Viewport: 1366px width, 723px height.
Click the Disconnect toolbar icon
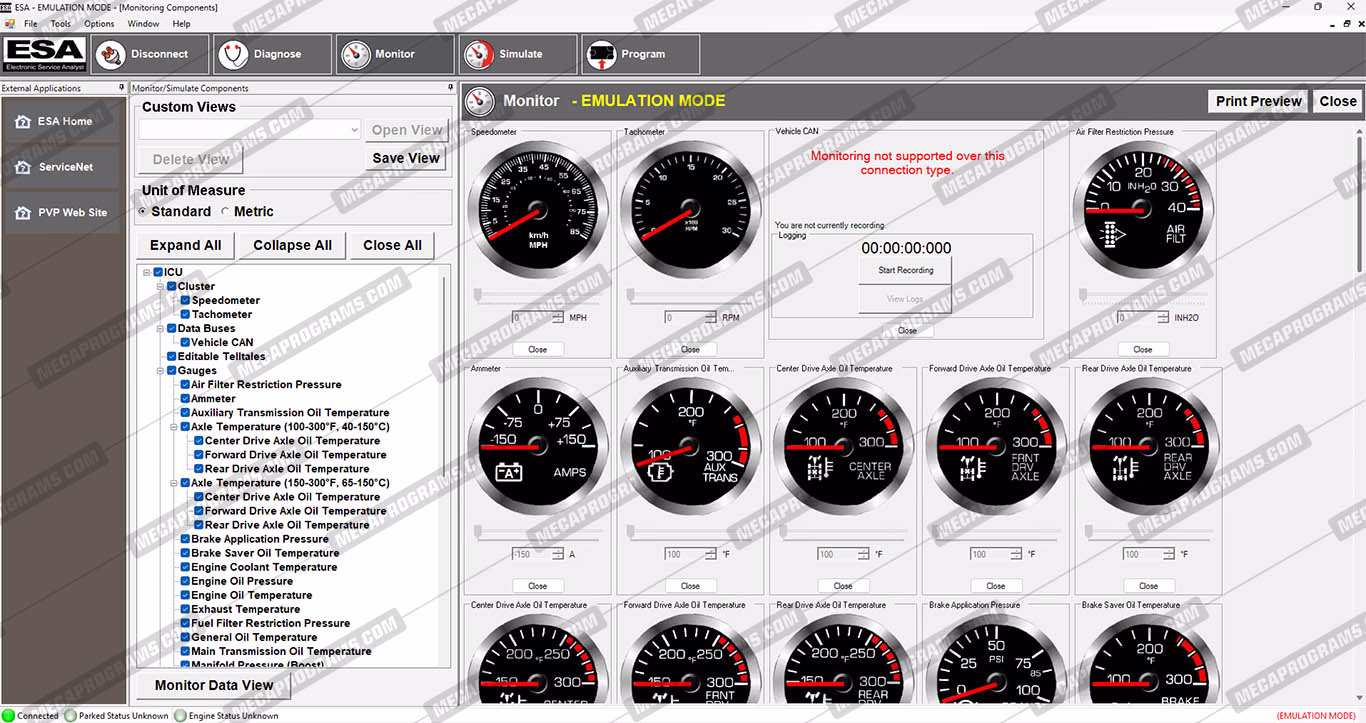[x=113, y=54]
